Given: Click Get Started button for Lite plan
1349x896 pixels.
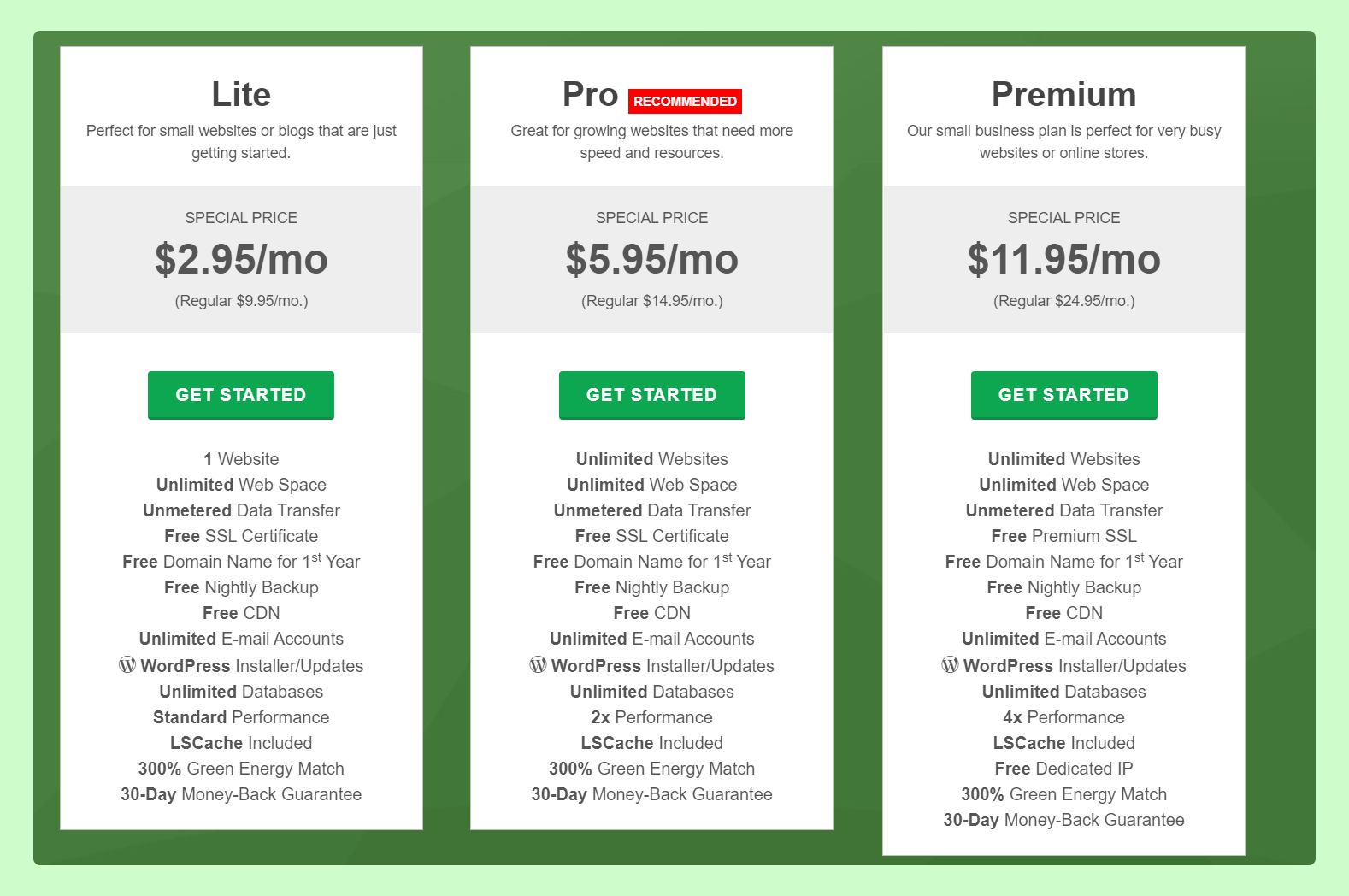Looking at the screenshot, I should point(241,395).
